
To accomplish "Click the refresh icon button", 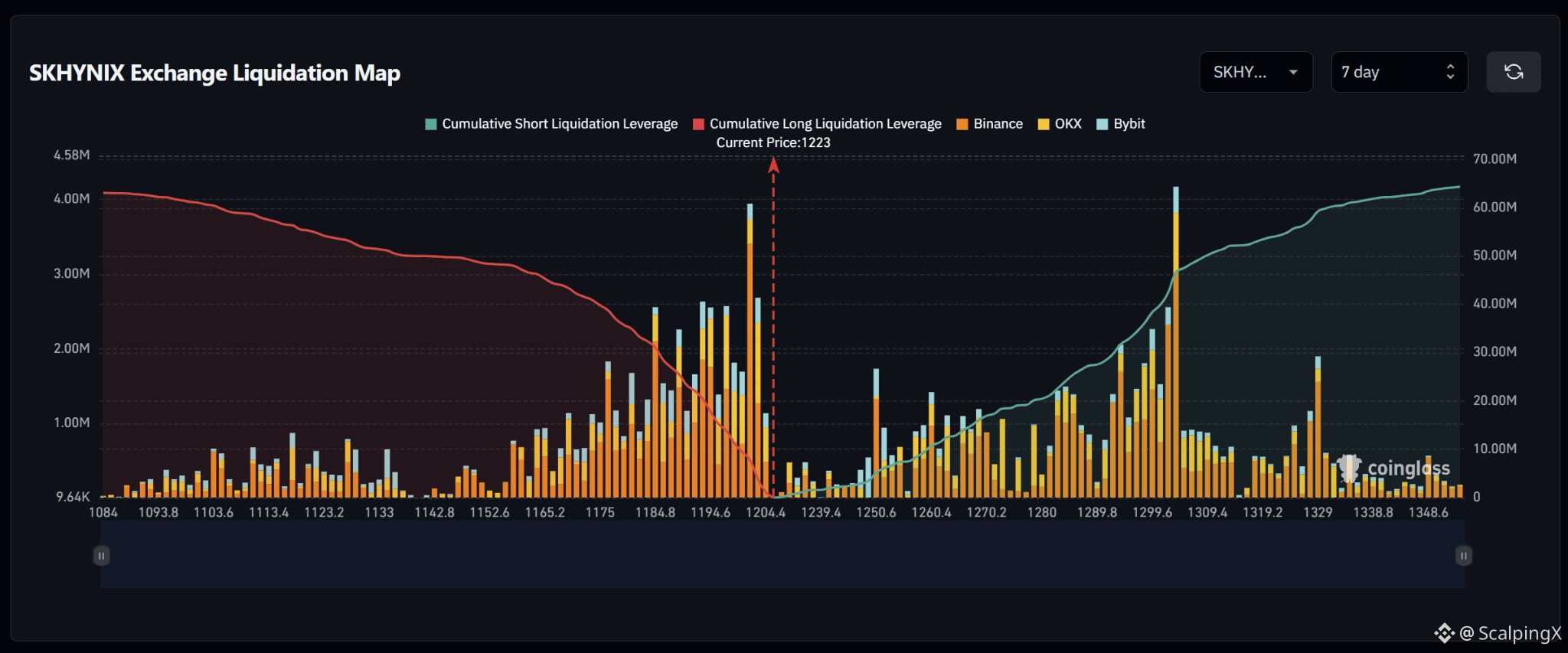I will pyautogui.click(x=1513, y=72).
